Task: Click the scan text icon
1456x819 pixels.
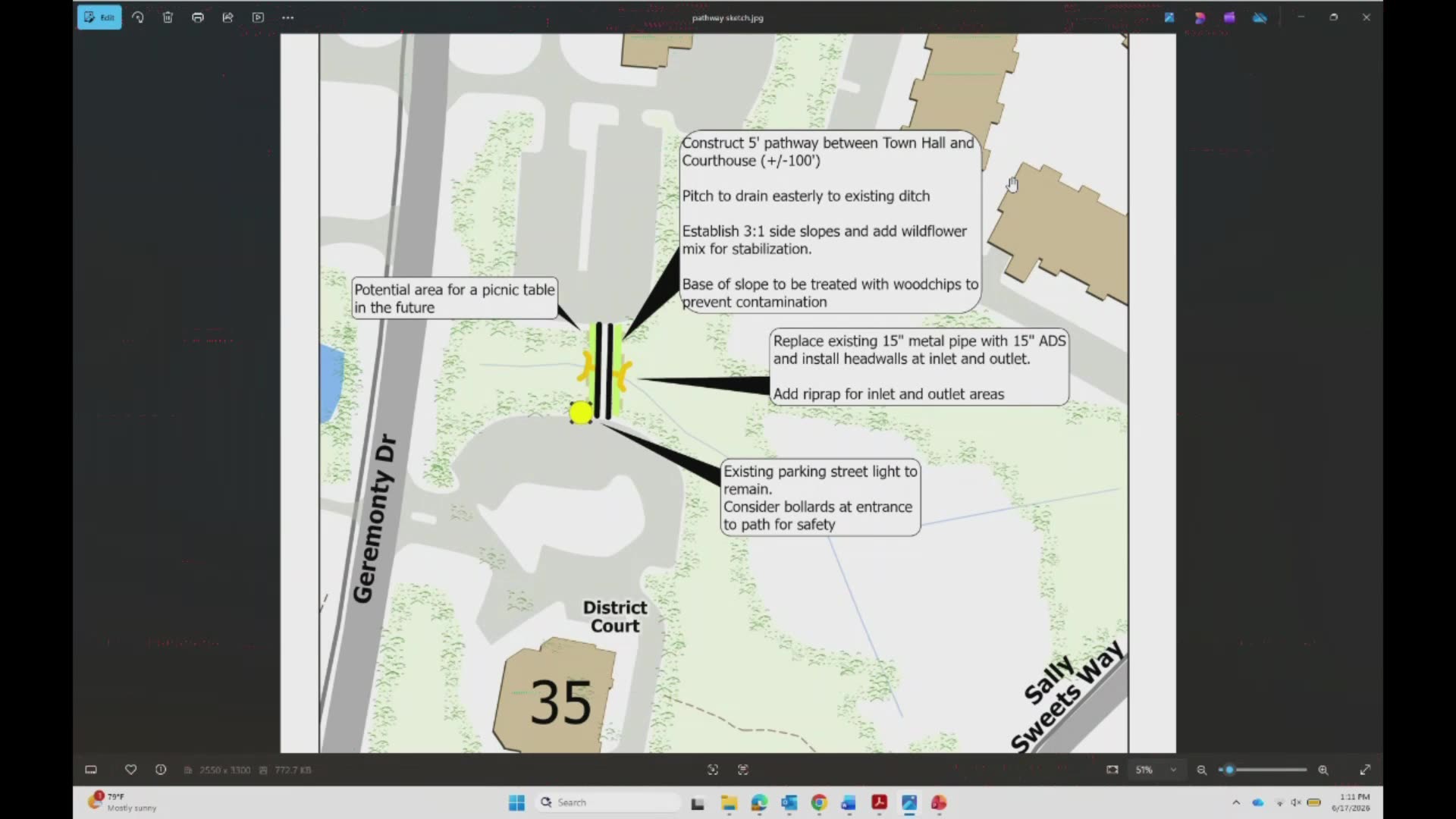Action: click(743, 770)
